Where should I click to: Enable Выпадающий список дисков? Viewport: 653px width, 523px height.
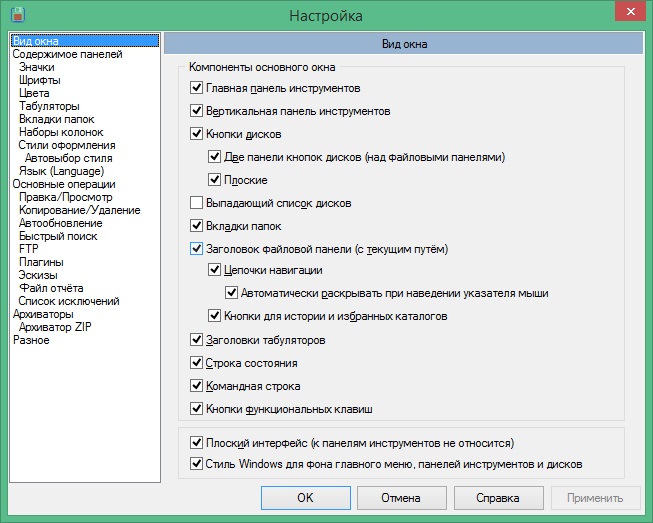coord(196,203)
